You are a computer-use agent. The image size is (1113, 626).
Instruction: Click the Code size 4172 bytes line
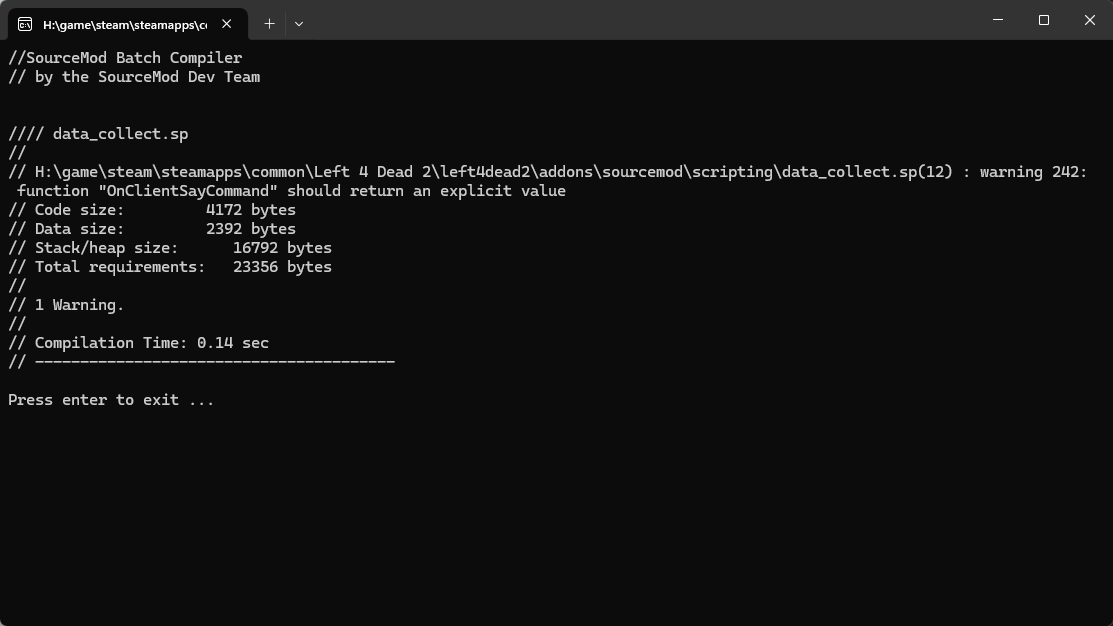152,210
